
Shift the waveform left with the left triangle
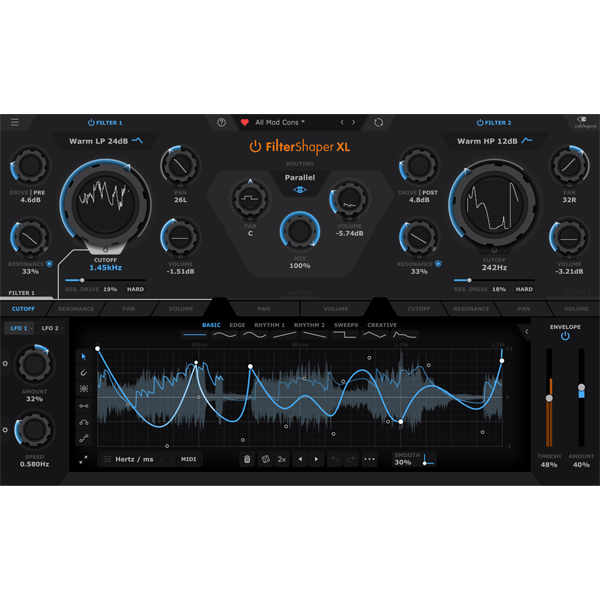(x=300, y=459)
